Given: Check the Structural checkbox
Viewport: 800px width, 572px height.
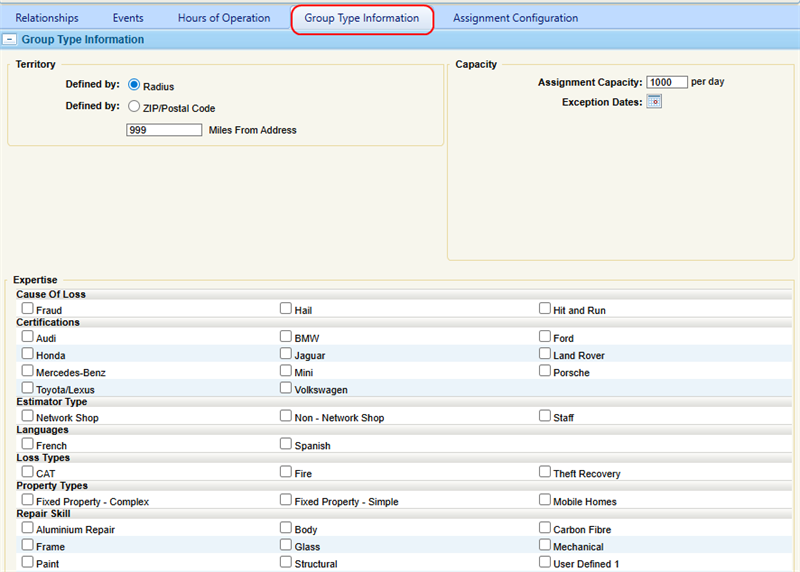Looking at the screenshot, I should (x=286, y=562).
